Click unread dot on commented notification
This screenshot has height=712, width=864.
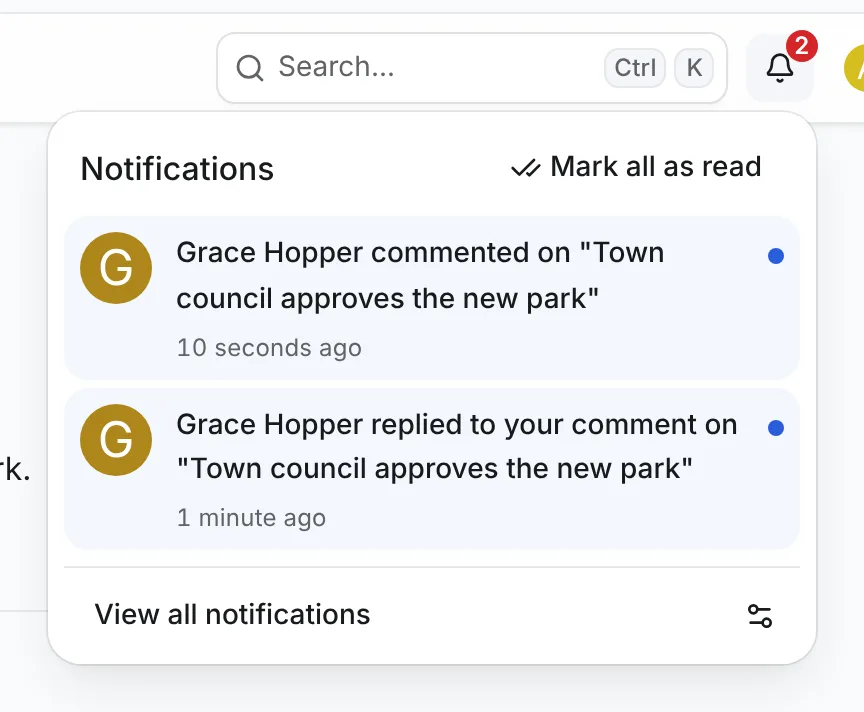click(776, 256)
